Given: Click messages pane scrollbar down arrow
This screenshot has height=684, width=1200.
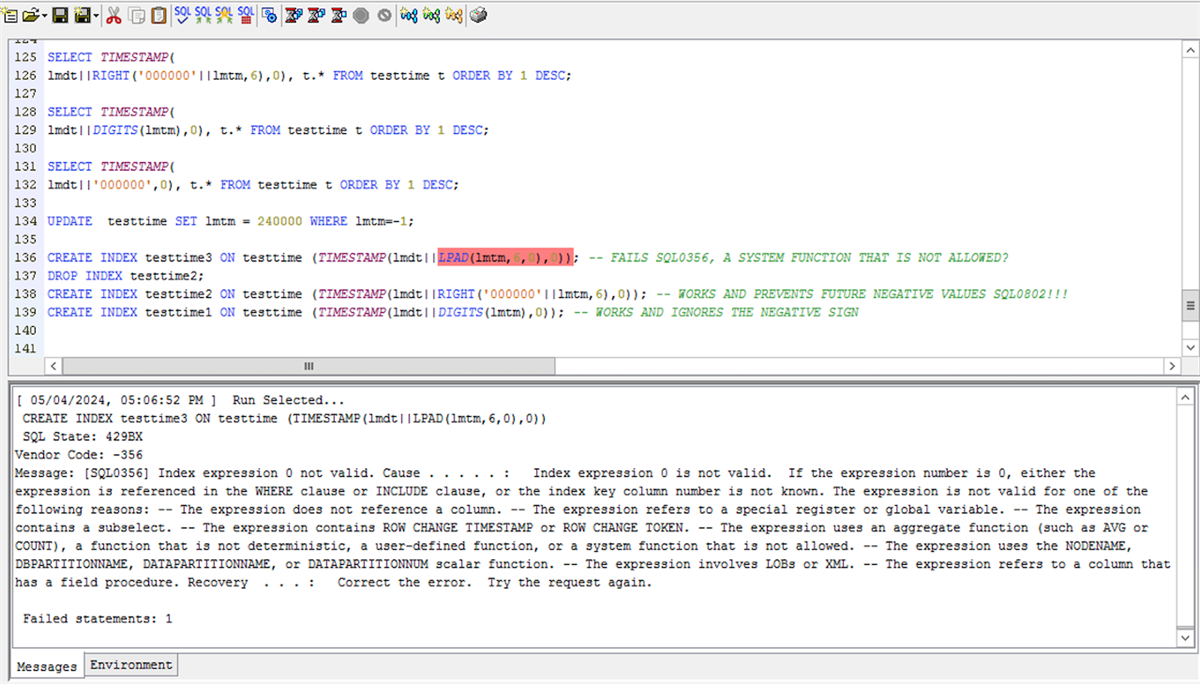Looking at the screenshot, I should 1187,637.
